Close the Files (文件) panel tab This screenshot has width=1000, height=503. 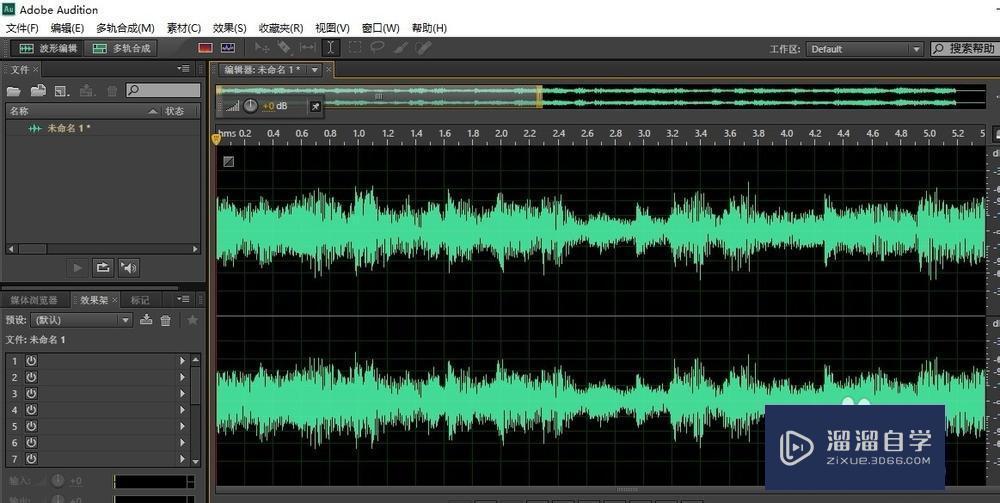[36, 69]
